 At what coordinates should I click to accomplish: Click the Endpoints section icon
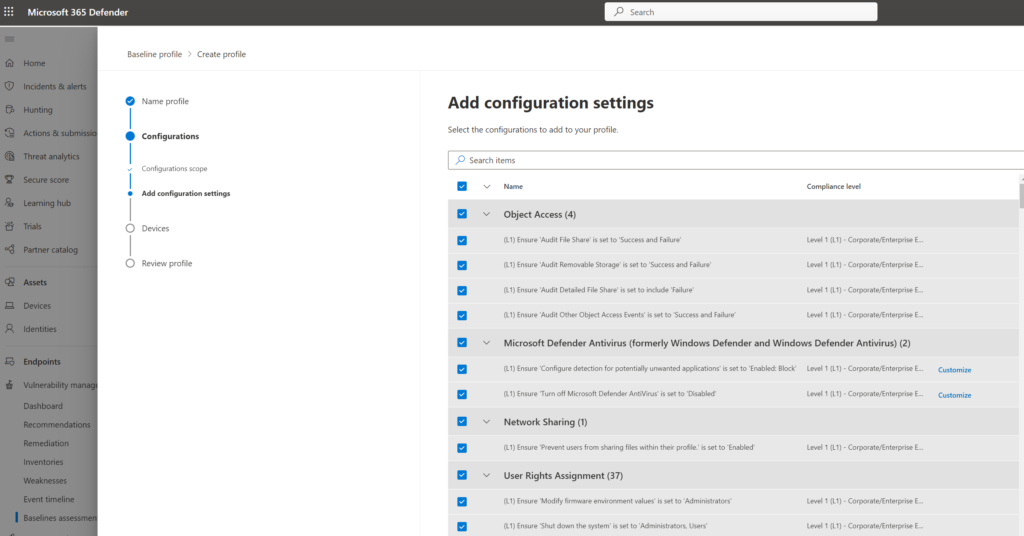[x=9, y=361]
